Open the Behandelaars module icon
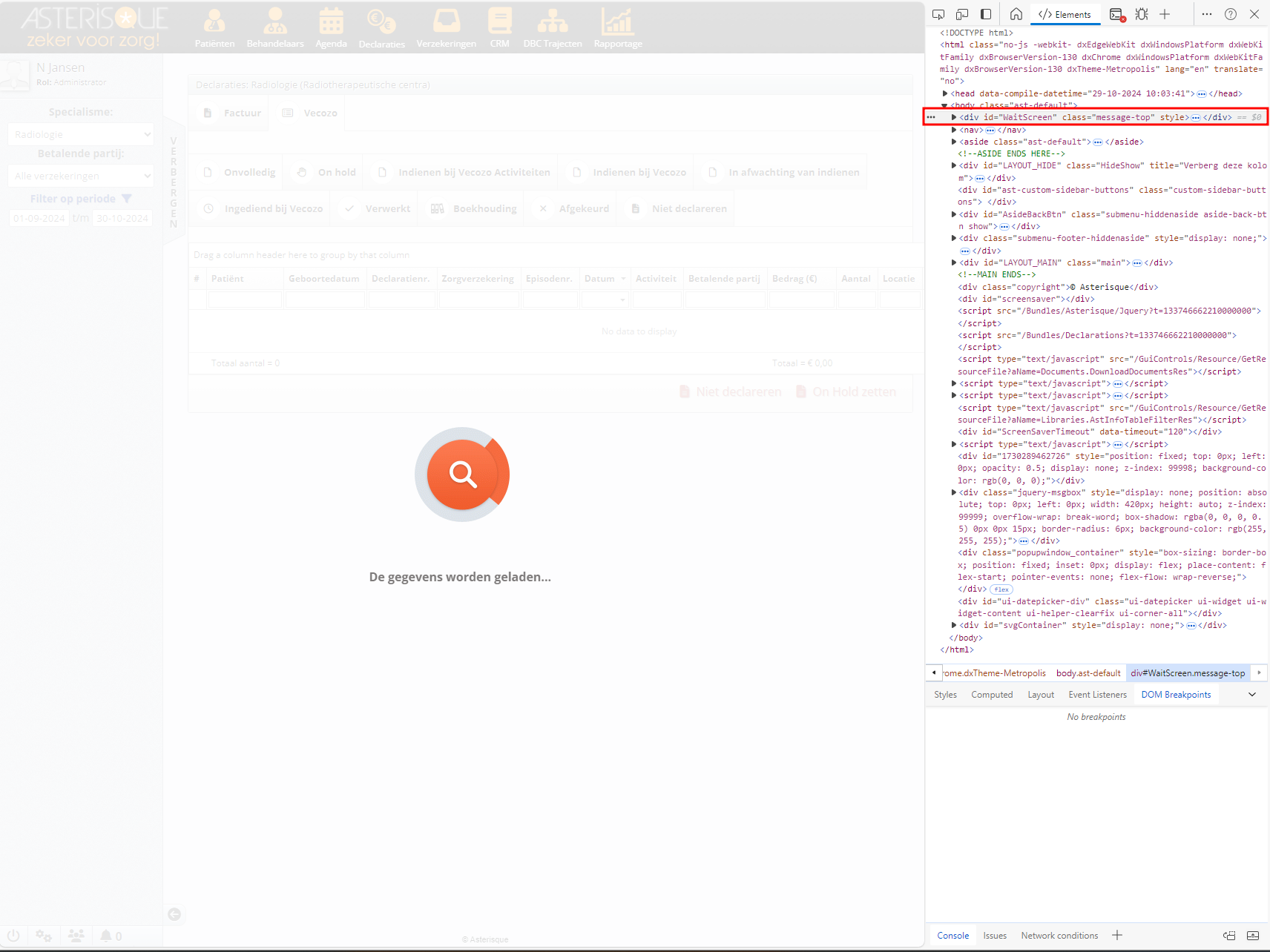 click(x=275, y=21)
